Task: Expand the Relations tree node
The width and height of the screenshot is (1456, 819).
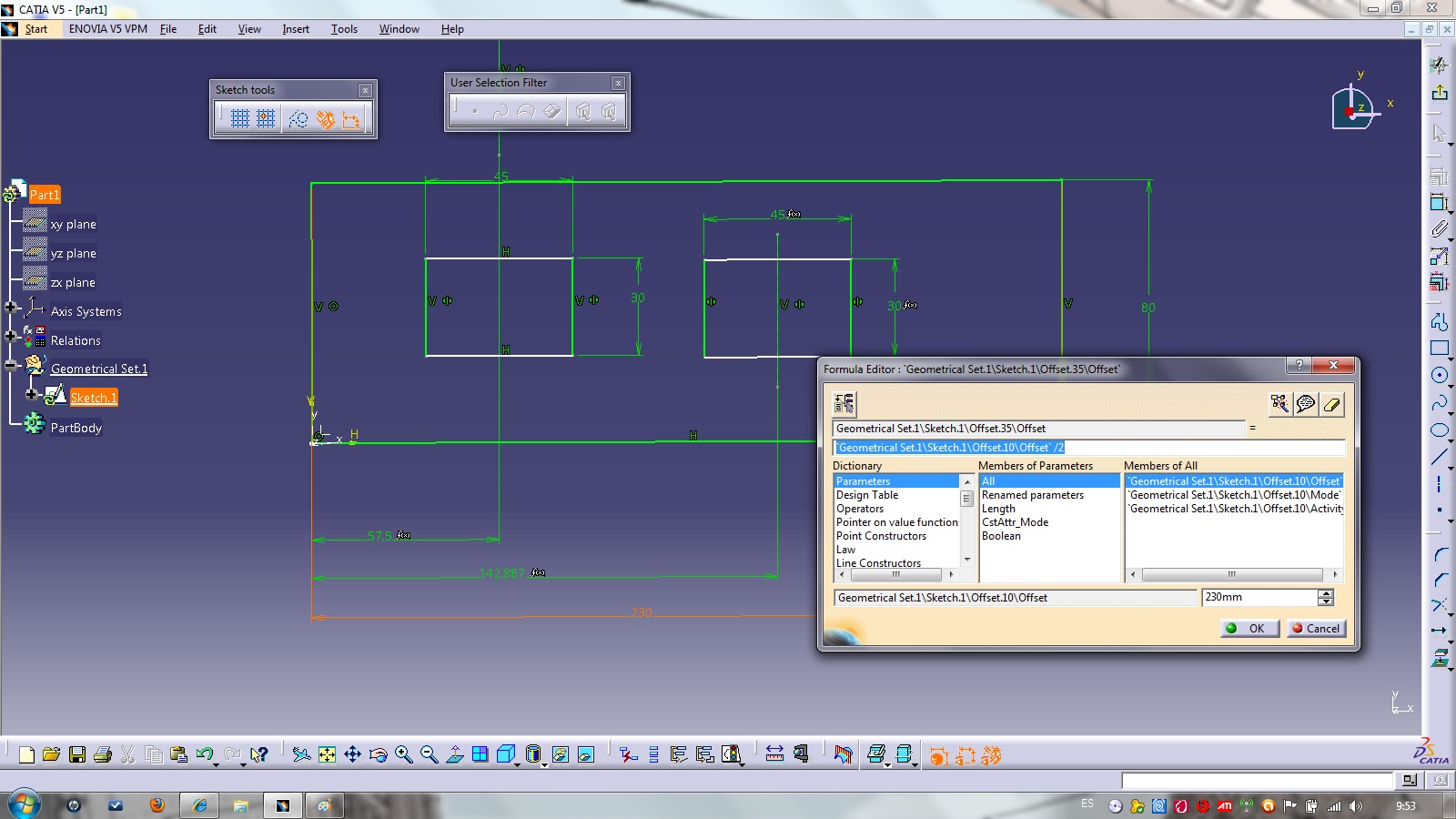Action: [x=10, y=337]
